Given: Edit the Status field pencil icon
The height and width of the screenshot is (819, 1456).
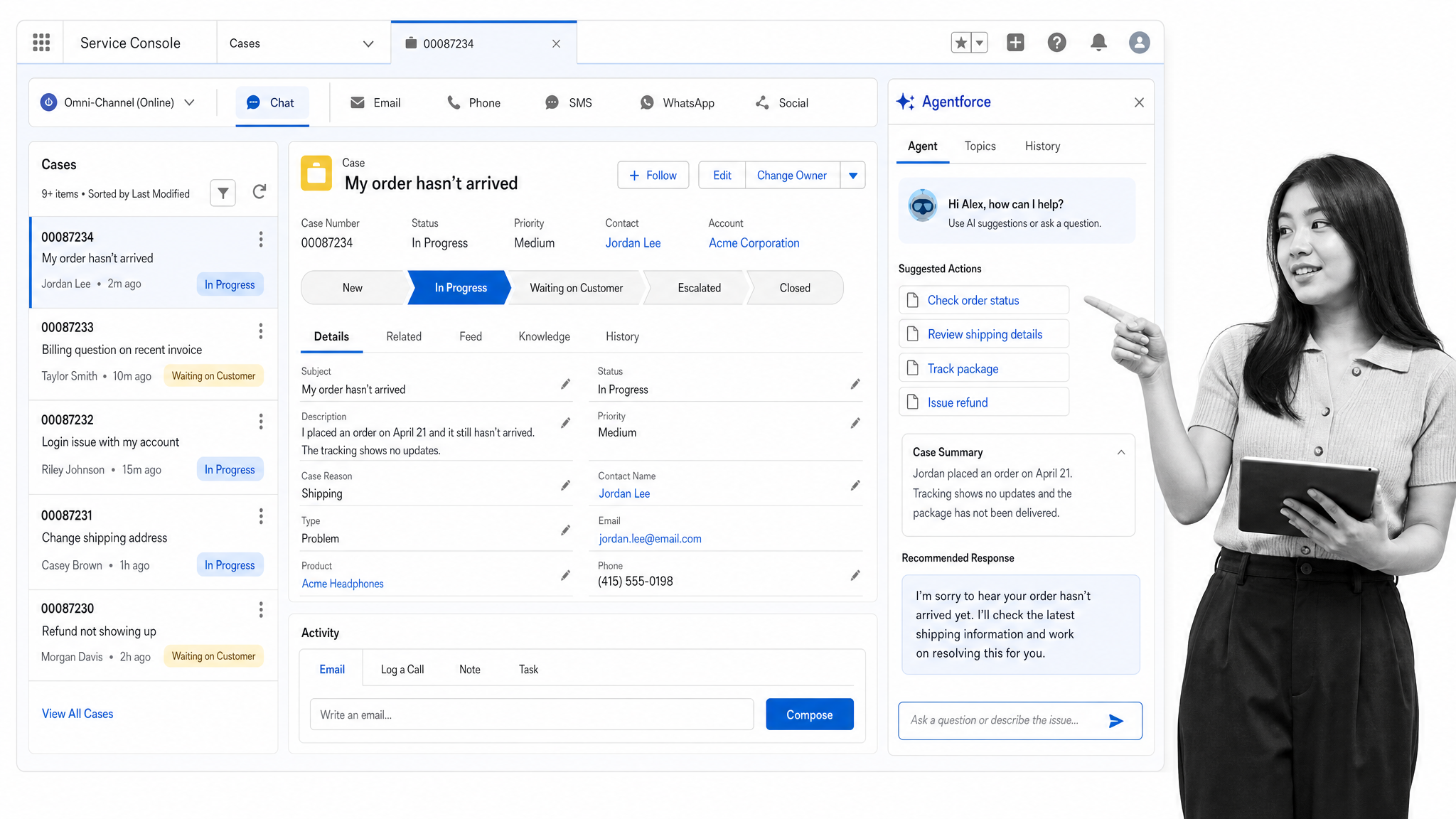Looking at the screenshot, I should click(x=855, y=384).
